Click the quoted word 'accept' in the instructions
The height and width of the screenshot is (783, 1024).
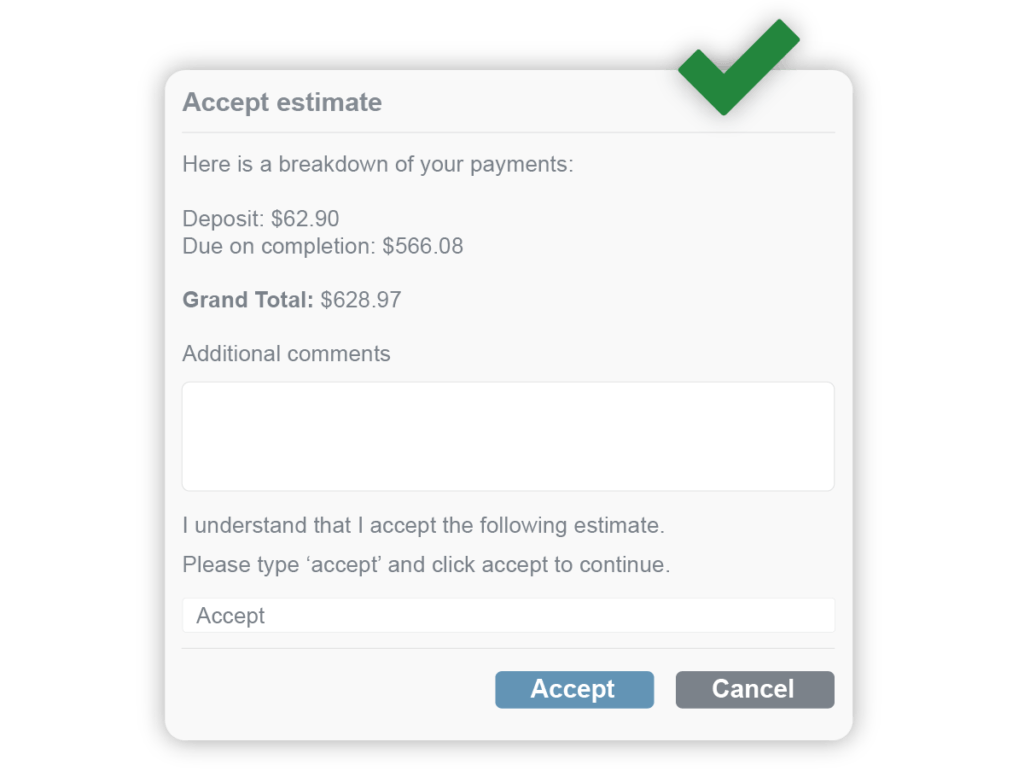(x=344, y=565)
